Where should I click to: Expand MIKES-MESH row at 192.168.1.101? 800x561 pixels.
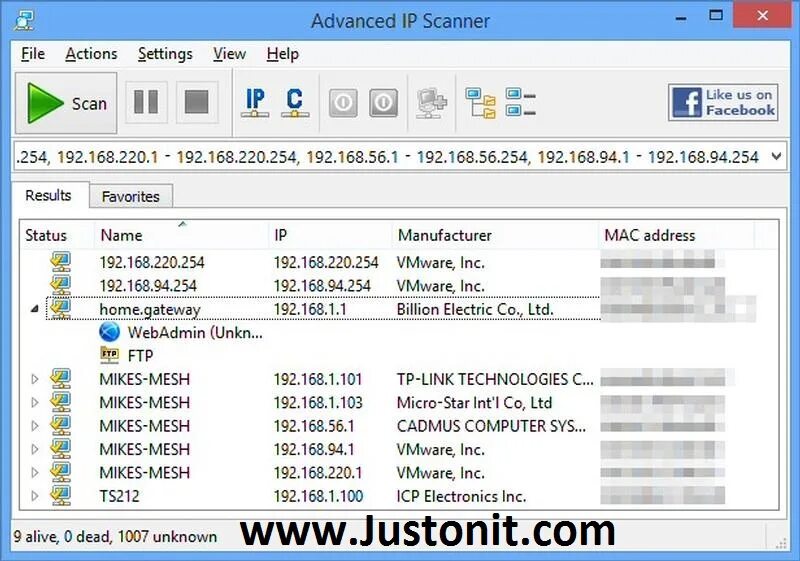(35, 379)
